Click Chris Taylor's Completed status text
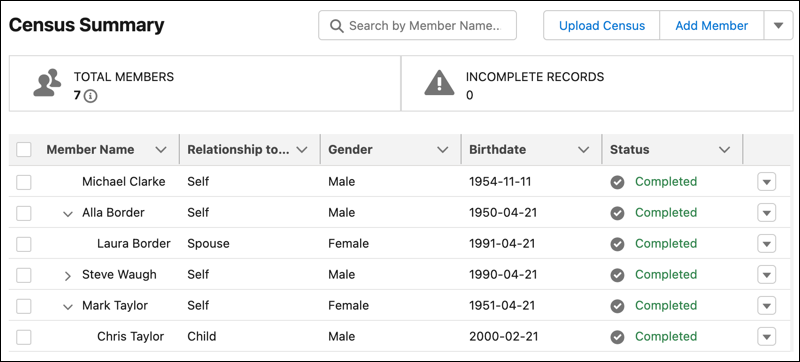This screenshot has height=362, width=800. [x=666, y=337]
